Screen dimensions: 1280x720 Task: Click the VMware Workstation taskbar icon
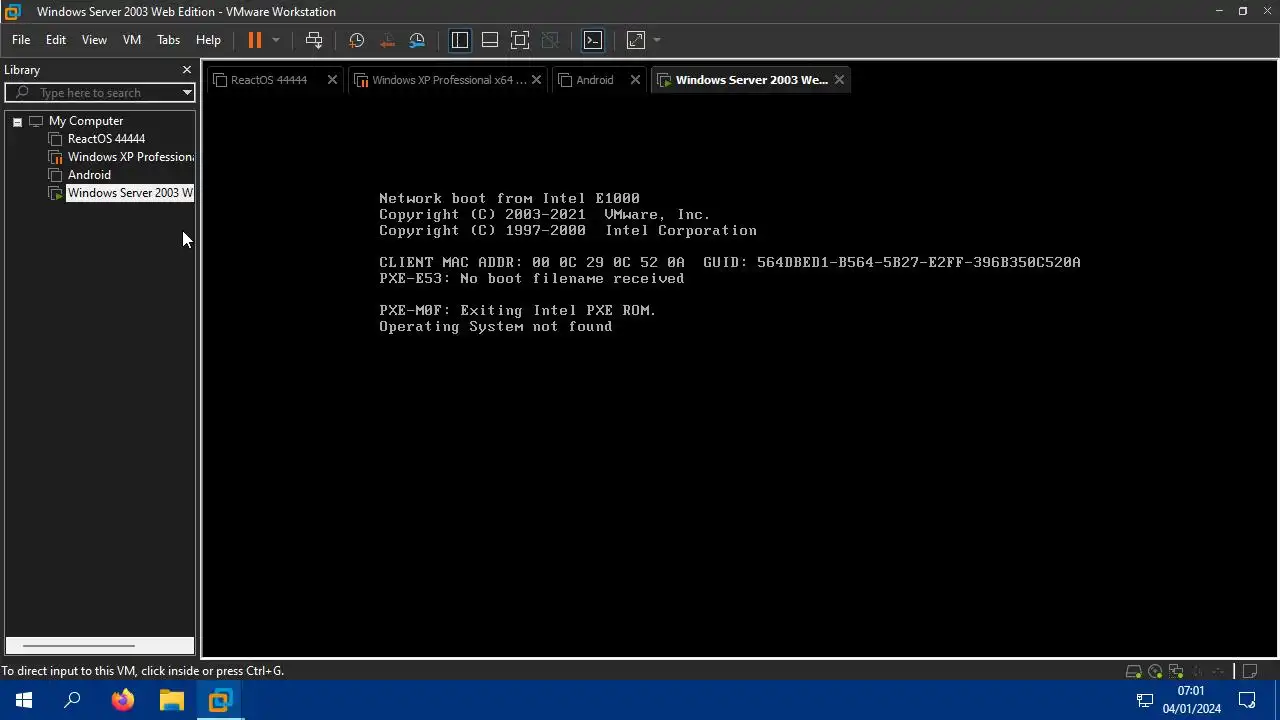tap(220, 700)
